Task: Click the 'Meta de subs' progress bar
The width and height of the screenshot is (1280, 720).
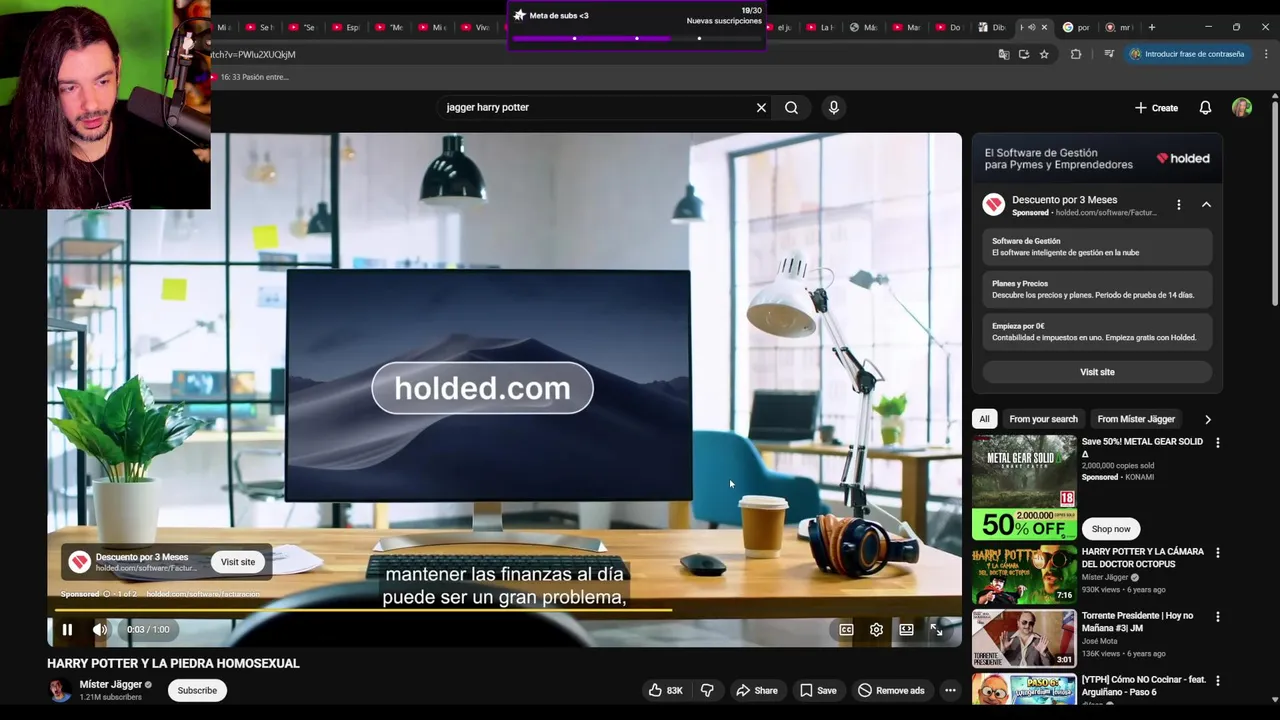Action: (x=637, y=38)
